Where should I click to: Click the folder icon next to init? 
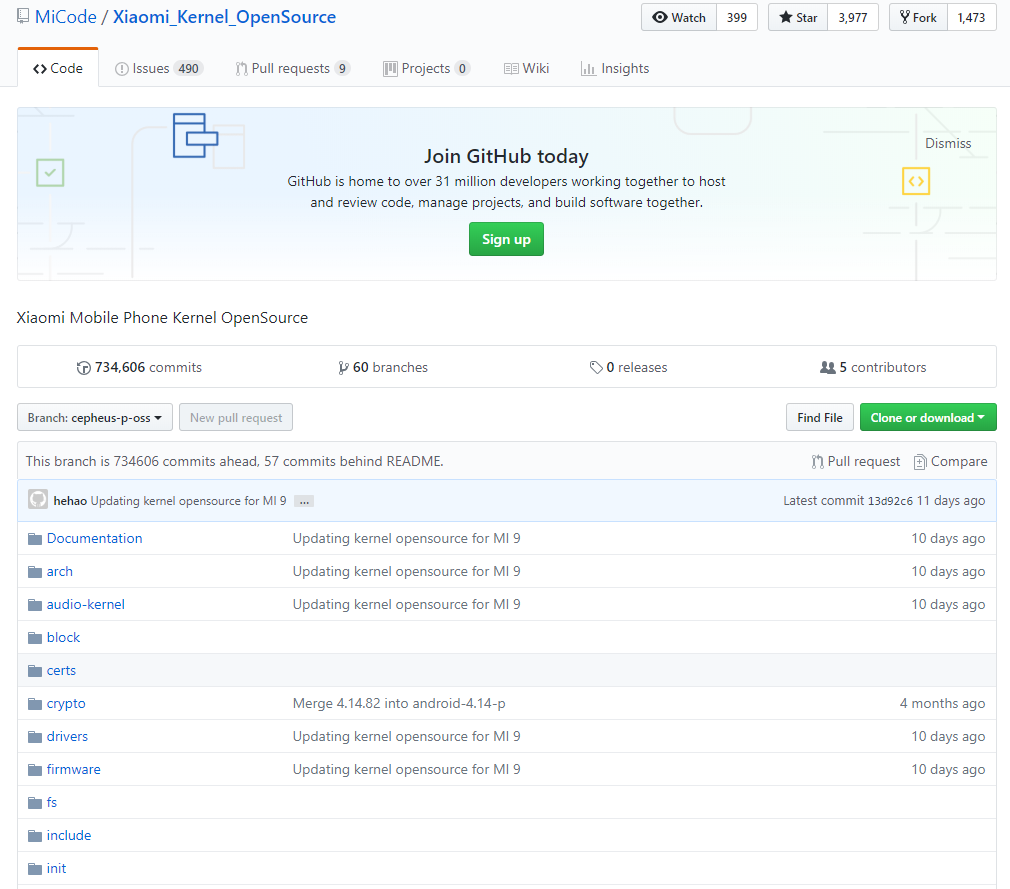tap(35, 869)
